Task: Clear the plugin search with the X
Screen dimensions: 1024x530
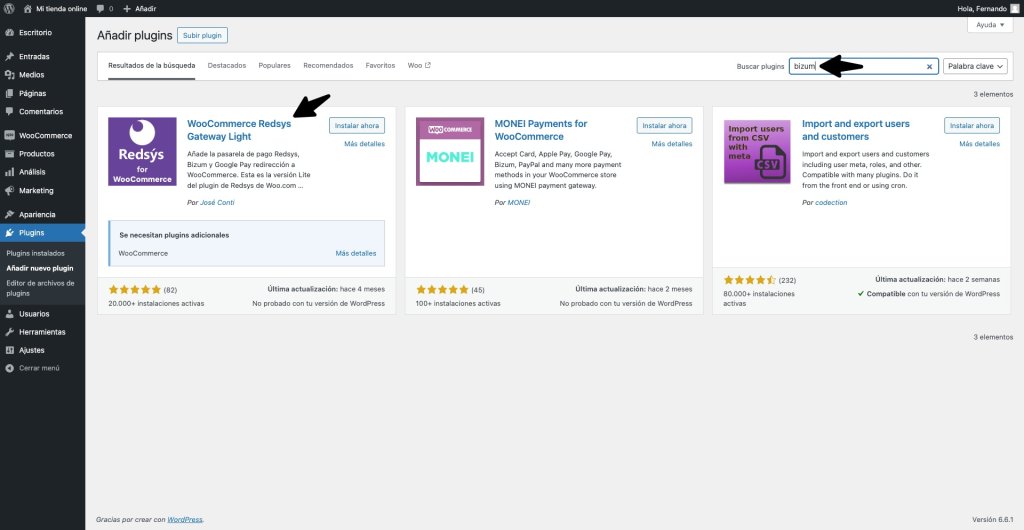Action: [x=929, y=67]
